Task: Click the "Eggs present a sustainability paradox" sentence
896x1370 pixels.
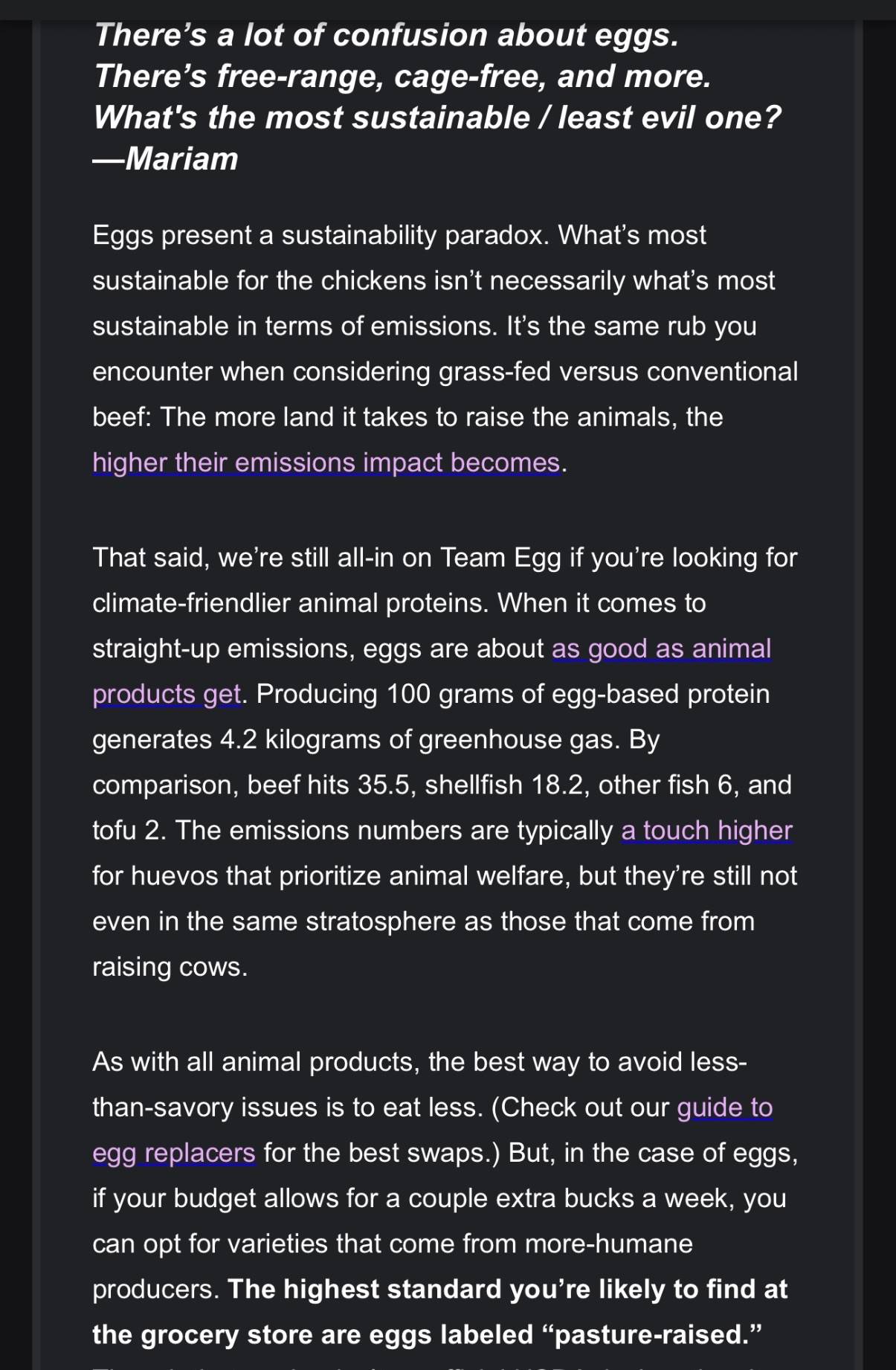Action: click(320, 235)
